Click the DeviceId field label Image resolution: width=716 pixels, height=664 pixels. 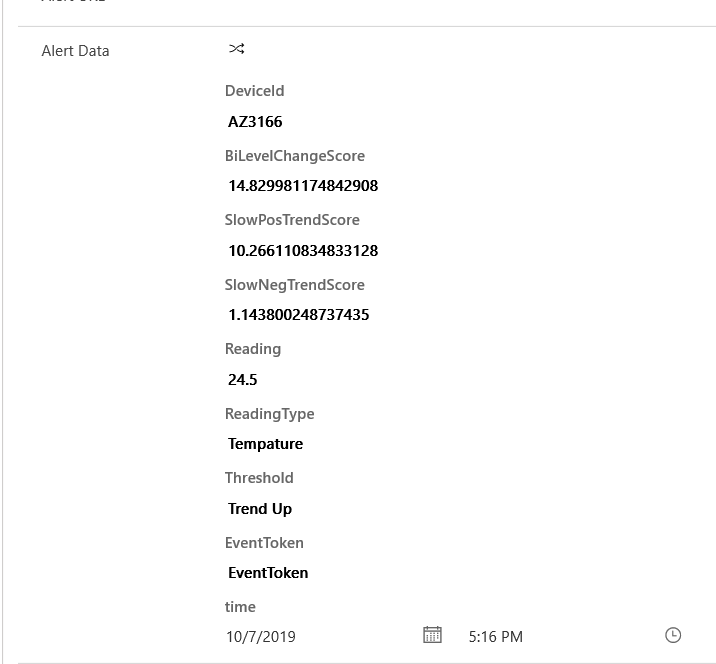coord(254,91)
